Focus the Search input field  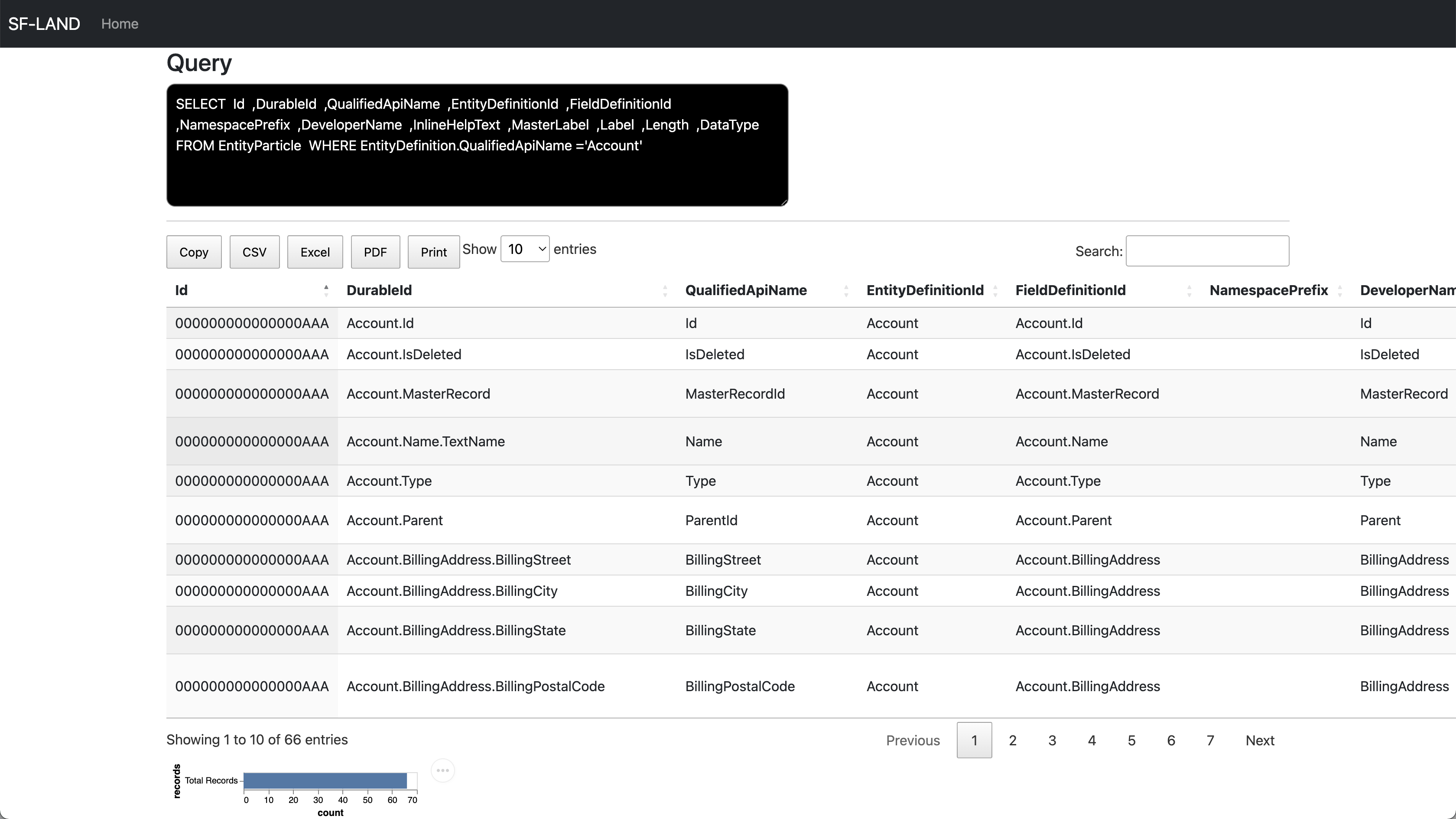[1207, 251]
